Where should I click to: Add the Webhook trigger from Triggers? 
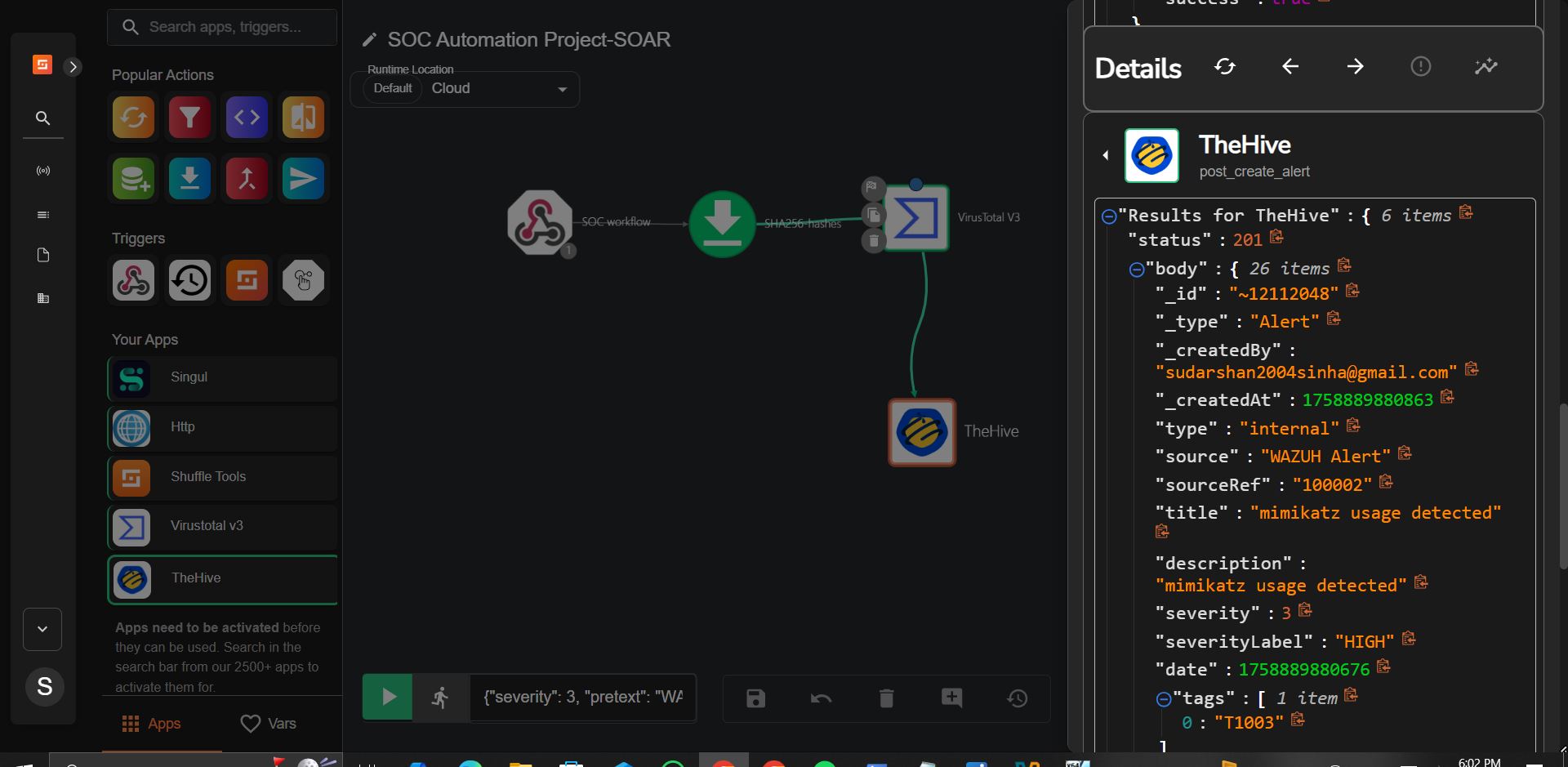(133, 280)
